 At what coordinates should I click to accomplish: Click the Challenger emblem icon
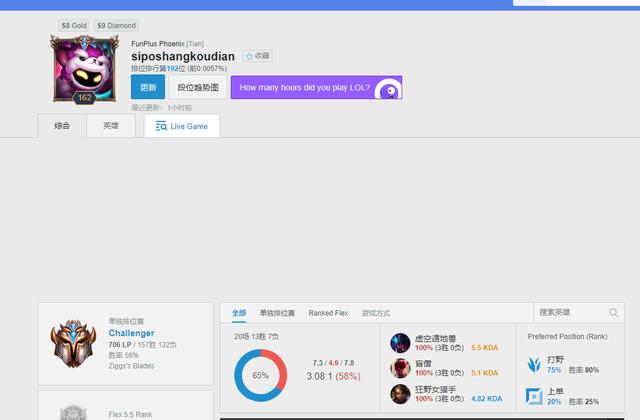coord(73,344)
